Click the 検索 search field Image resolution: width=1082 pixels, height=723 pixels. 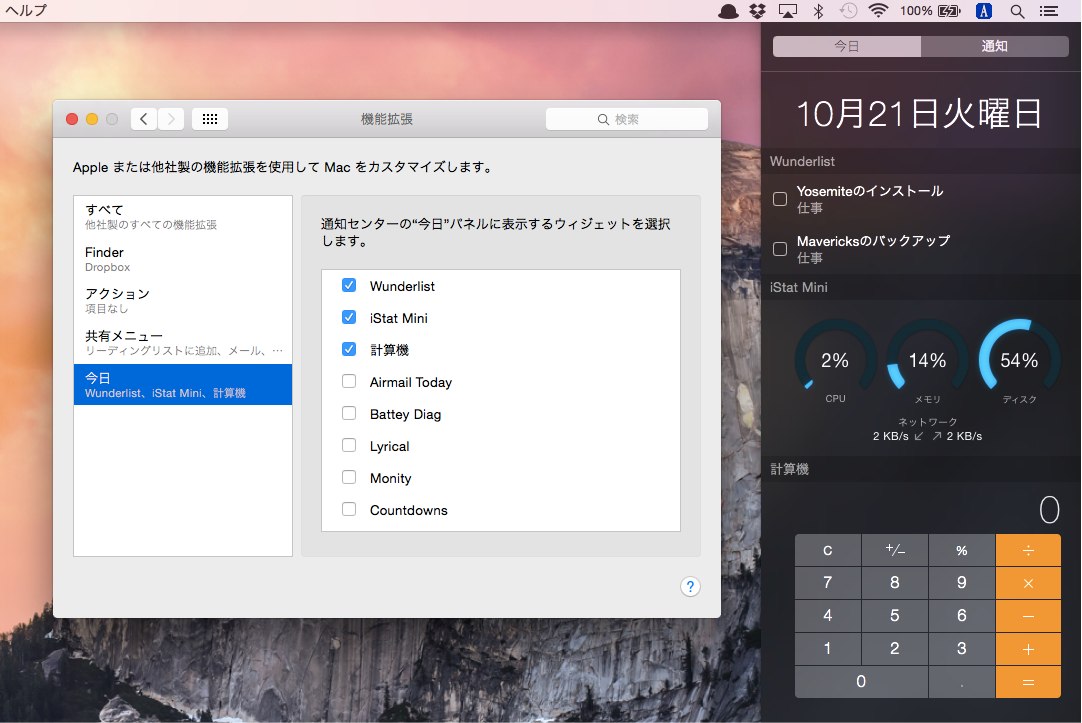[627, 119]
